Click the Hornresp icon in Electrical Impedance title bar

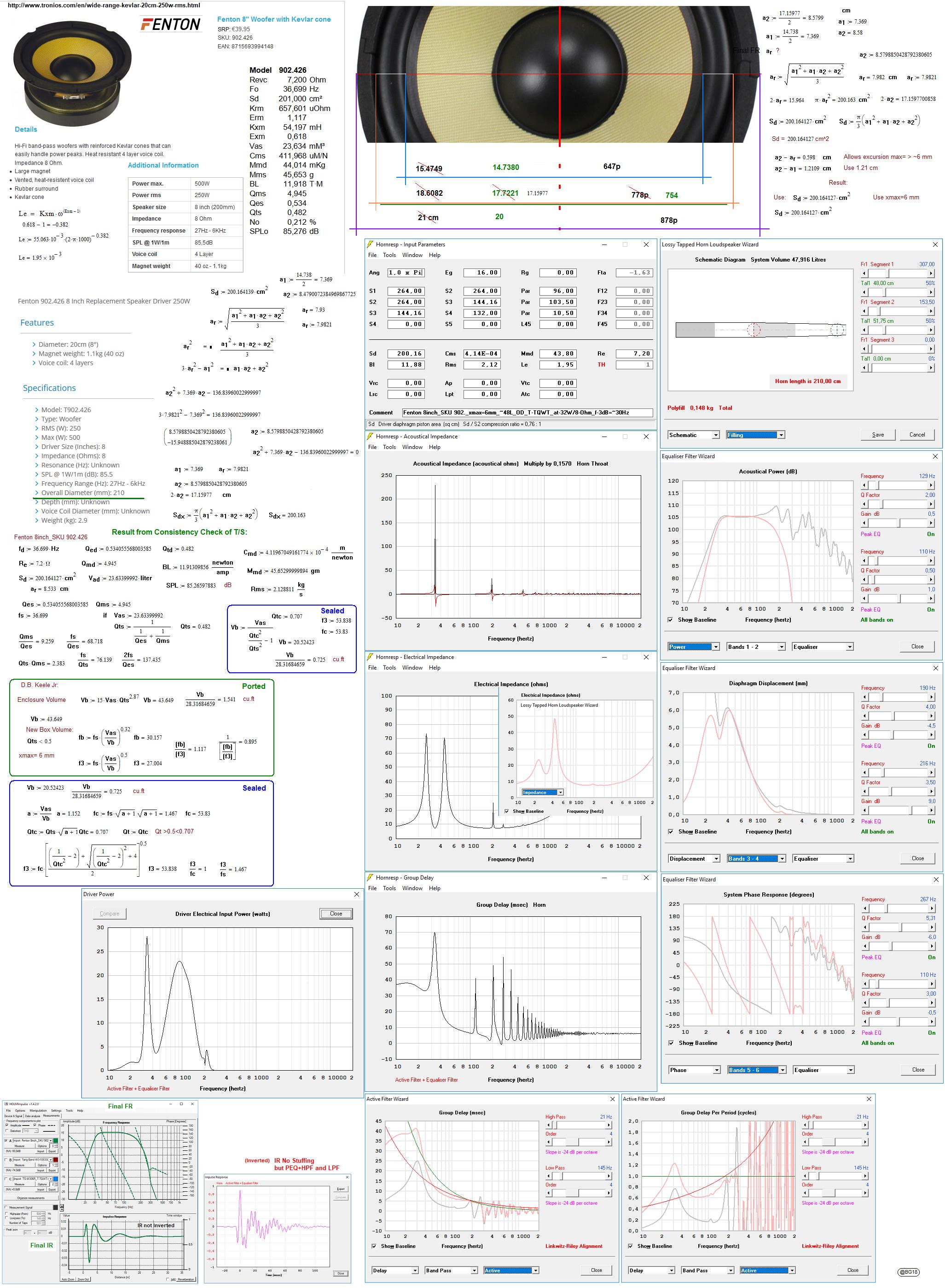tap(370, 657)
